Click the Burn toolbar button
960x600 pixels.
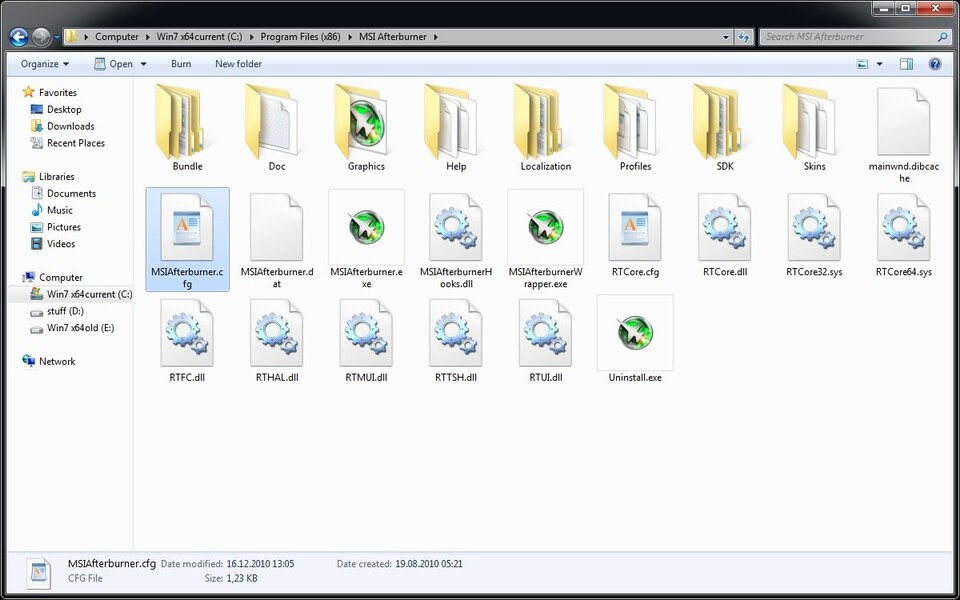[181, 64]
